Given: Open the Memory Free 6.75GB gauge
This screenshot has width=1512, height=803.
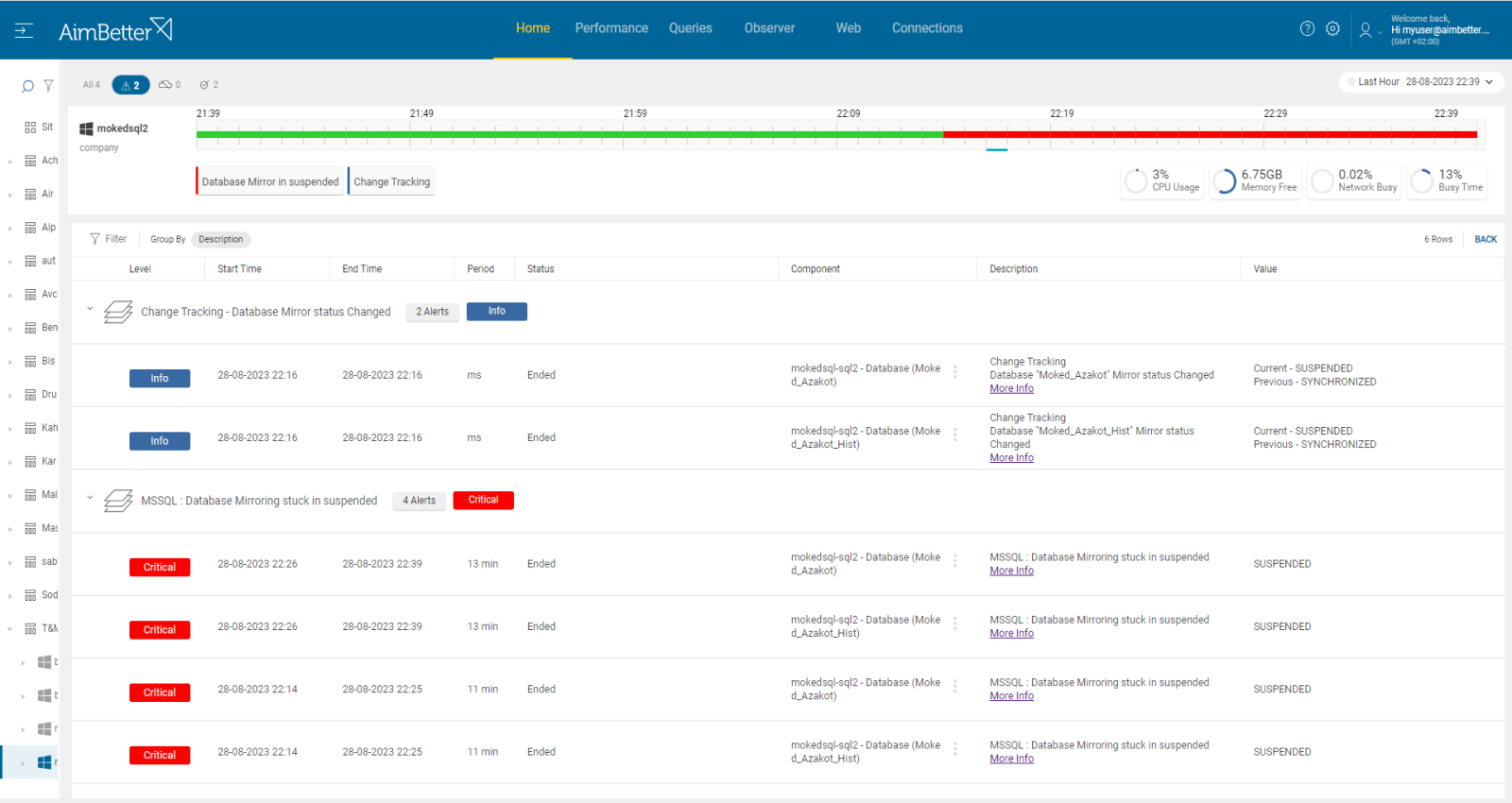Looking at the screenshot, I should click(x=1256, y=180).
